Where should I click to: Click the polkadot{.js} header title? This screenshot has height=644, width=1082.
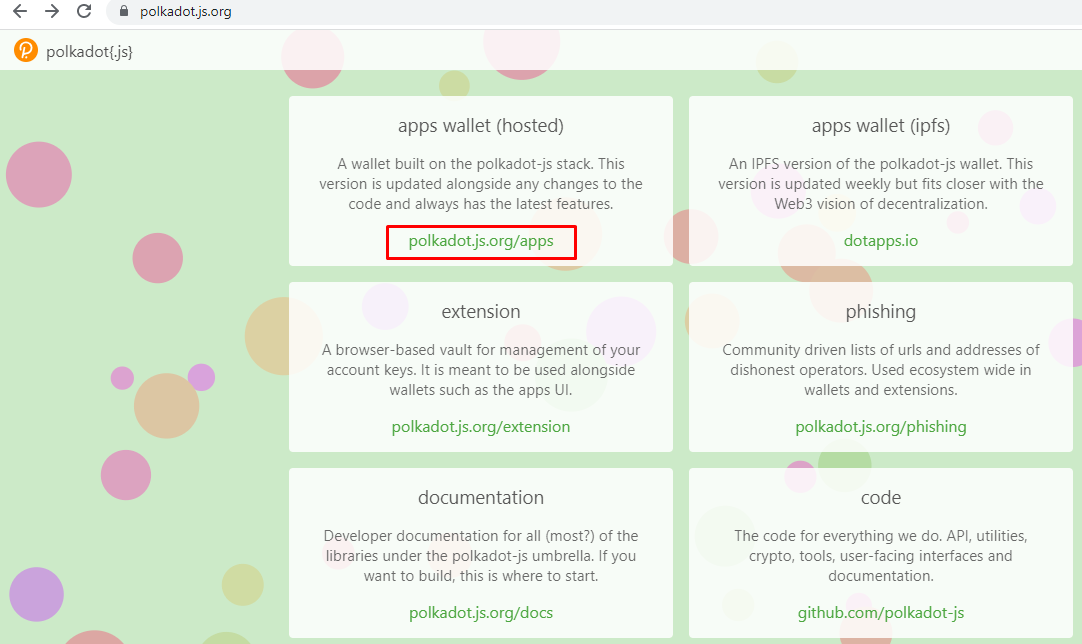point(89,52)
